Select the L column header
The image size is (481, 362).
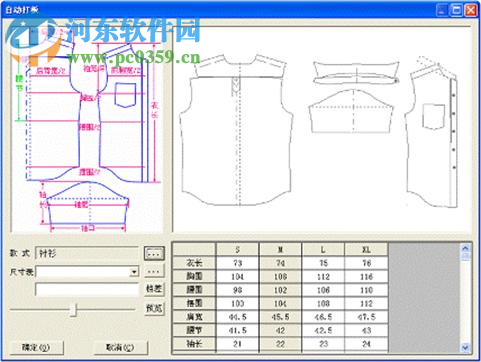coord(323,250)
